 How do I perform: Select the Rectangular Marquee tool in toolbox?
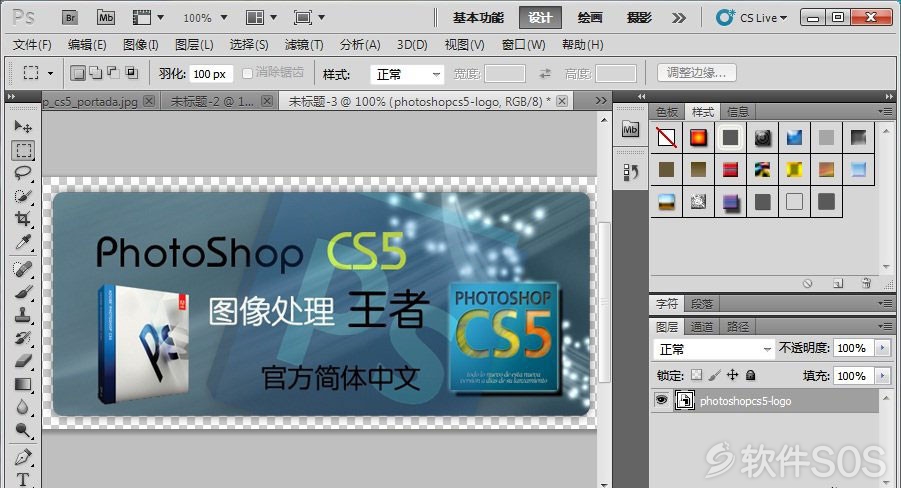point(23,151)
